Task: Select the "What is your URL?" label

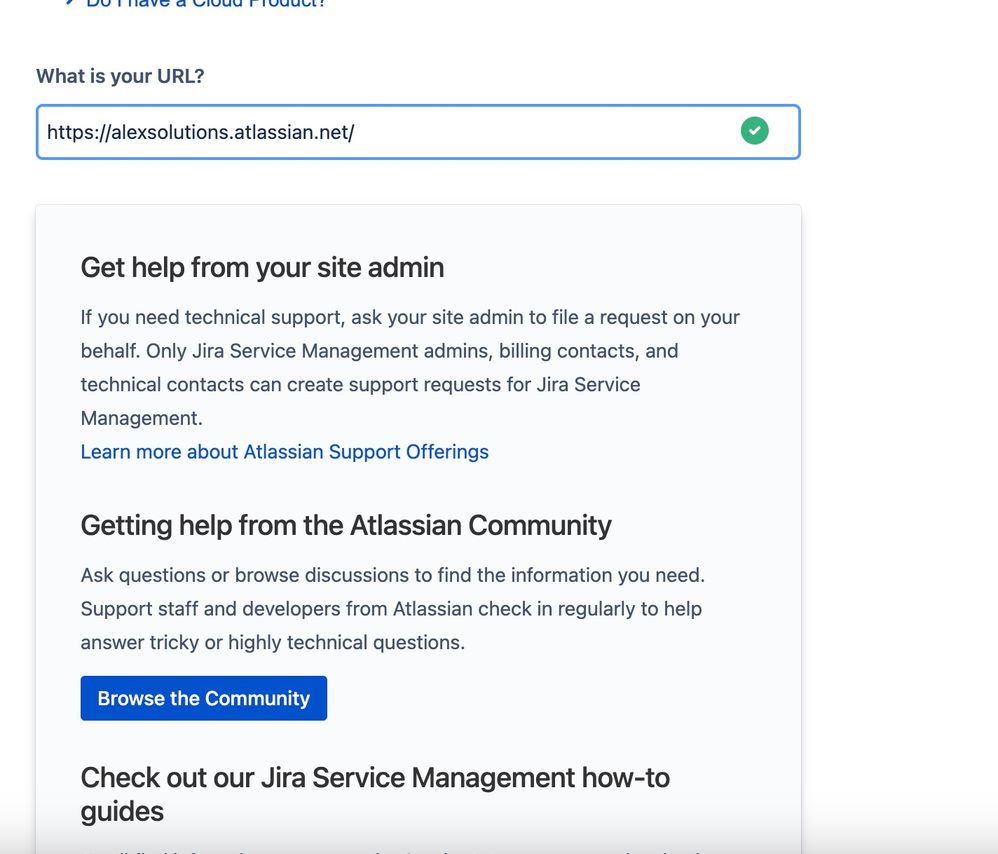Action: [120, 76]
